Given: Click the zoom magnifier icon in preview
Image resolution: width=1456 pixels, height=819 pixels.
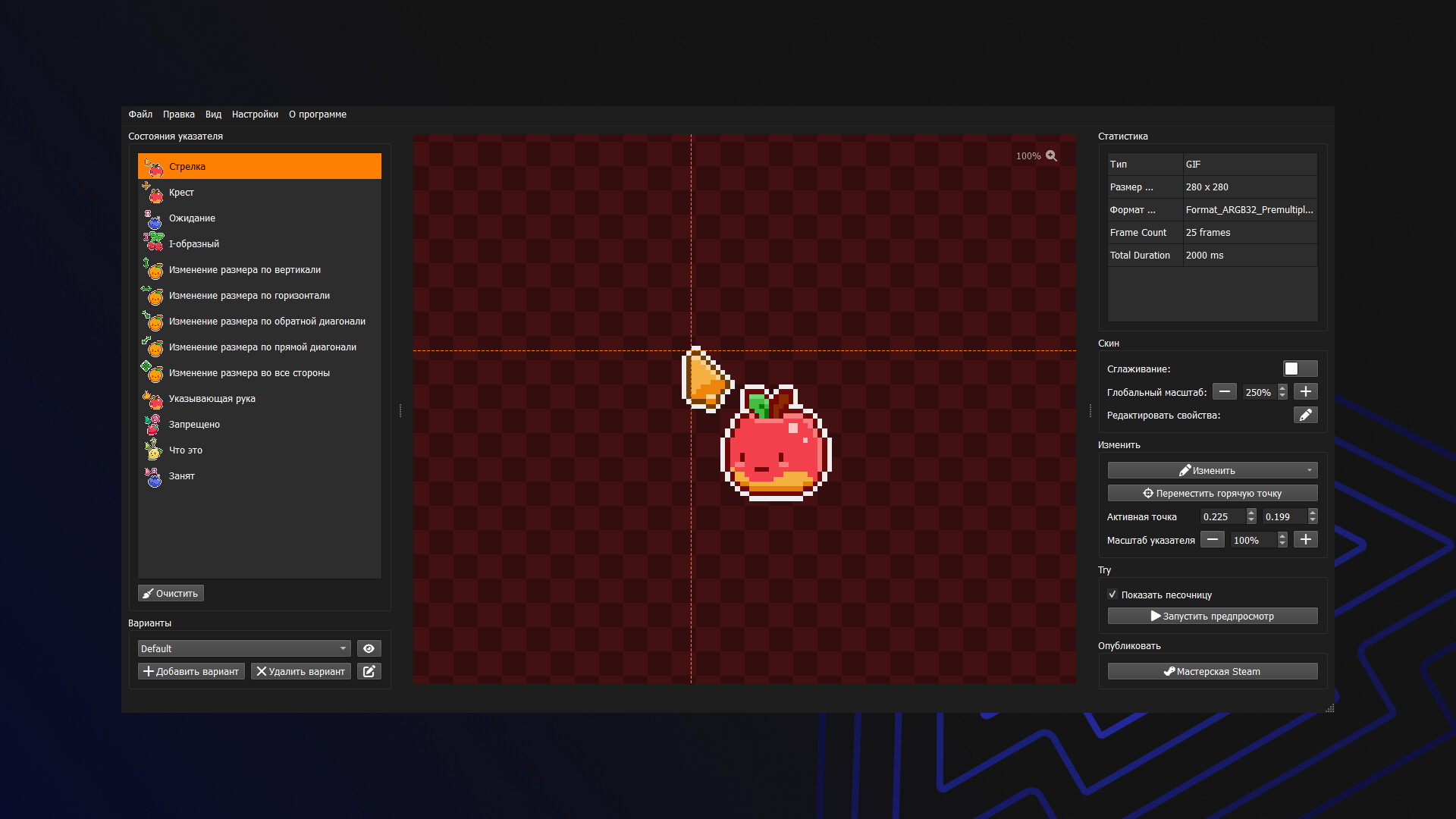Looking at the screenshot, I should tap(1051, 155).
